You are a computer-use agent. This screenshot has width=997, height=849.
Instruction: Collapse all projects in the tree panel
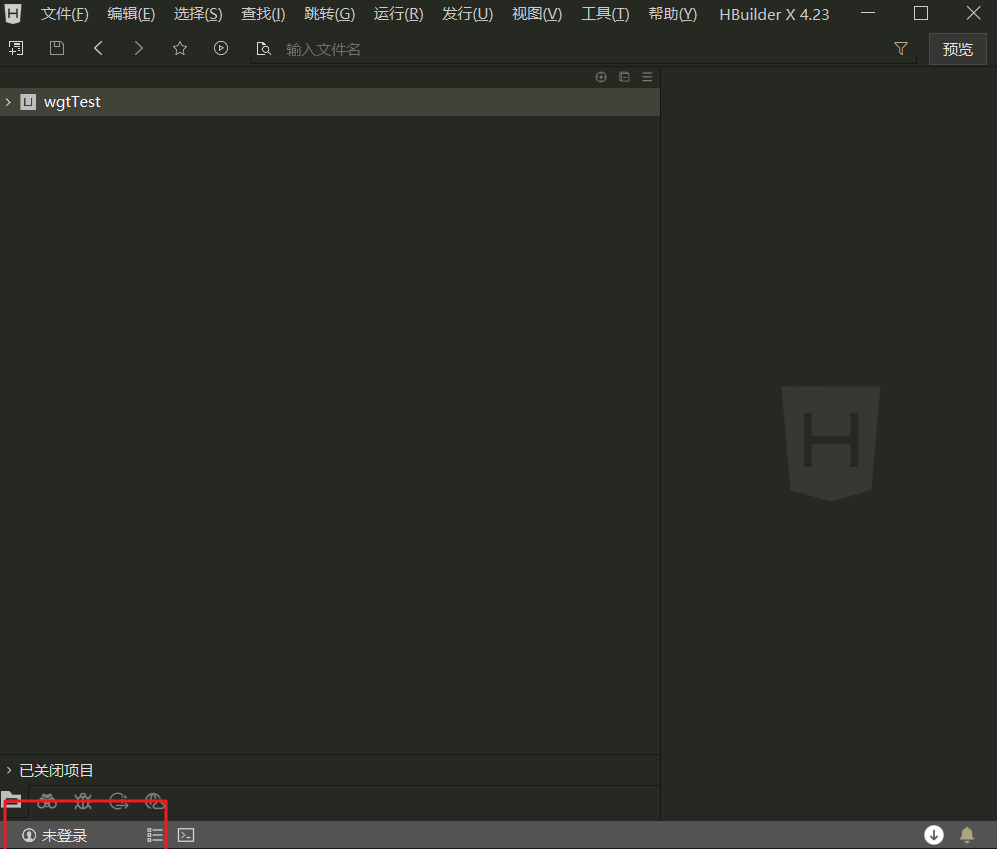pyautogui.click(x=624, y=77)
